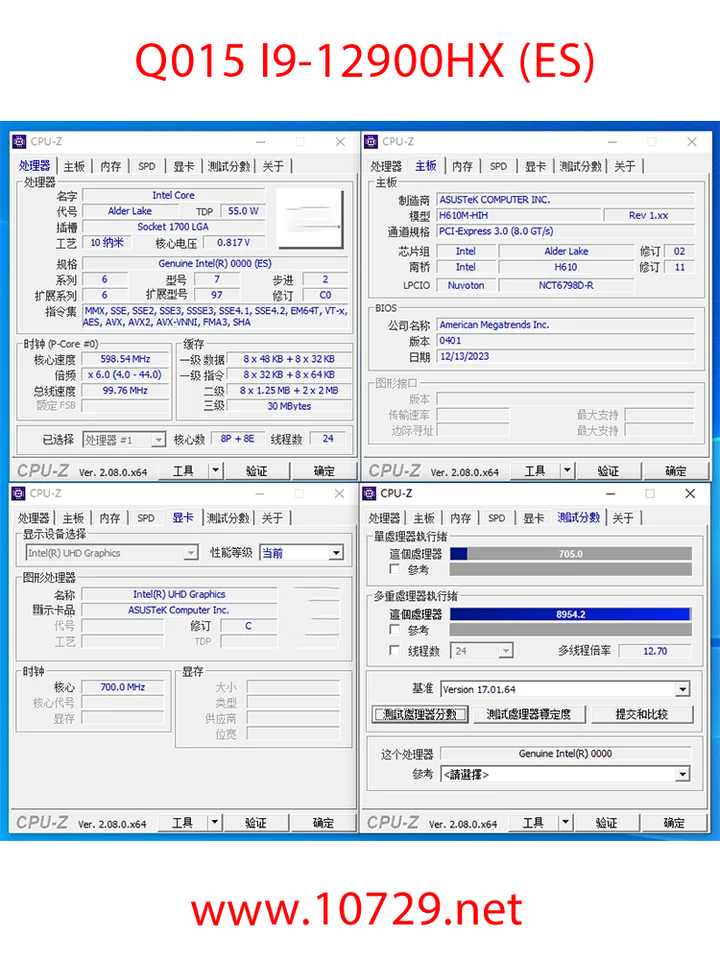
Task: Open 工具 dropdown arrow in graphics window
Action: pyautogui.click(x=214, y=822)
